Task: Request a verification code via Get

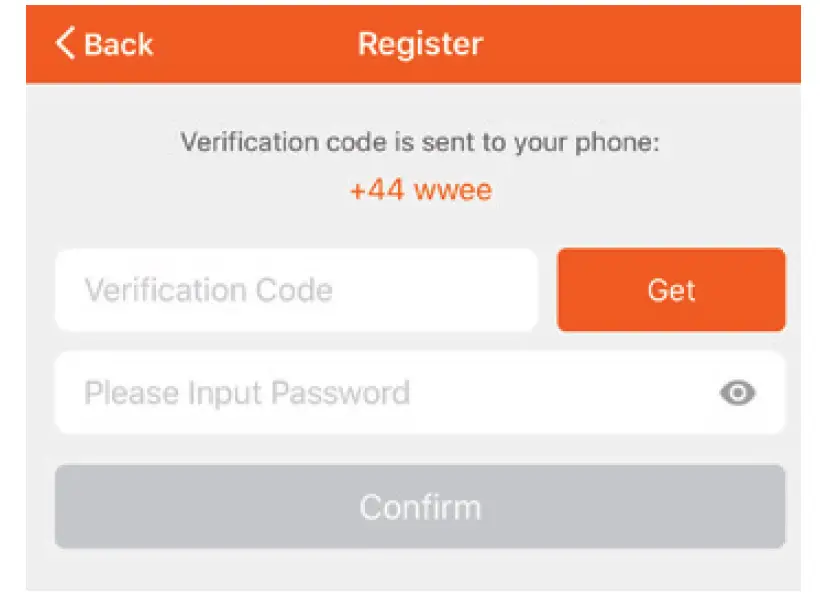Action: [671, 290]
